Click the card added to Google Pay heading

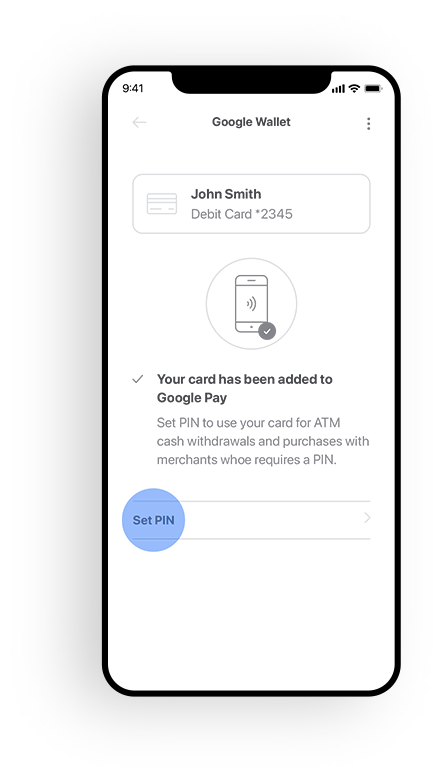pyautogui.click(x=244, y=389)
